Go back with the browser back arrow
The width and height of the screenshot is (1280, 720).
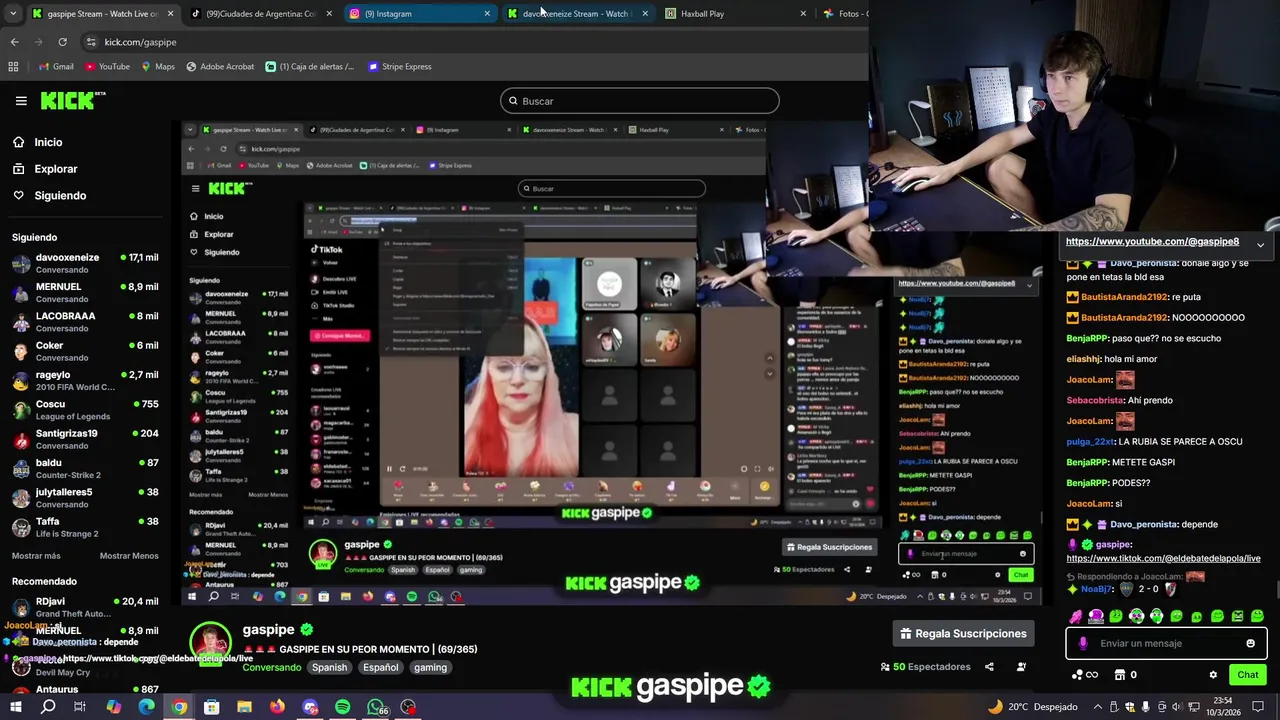pyautogui.click(x=14, y=42)
